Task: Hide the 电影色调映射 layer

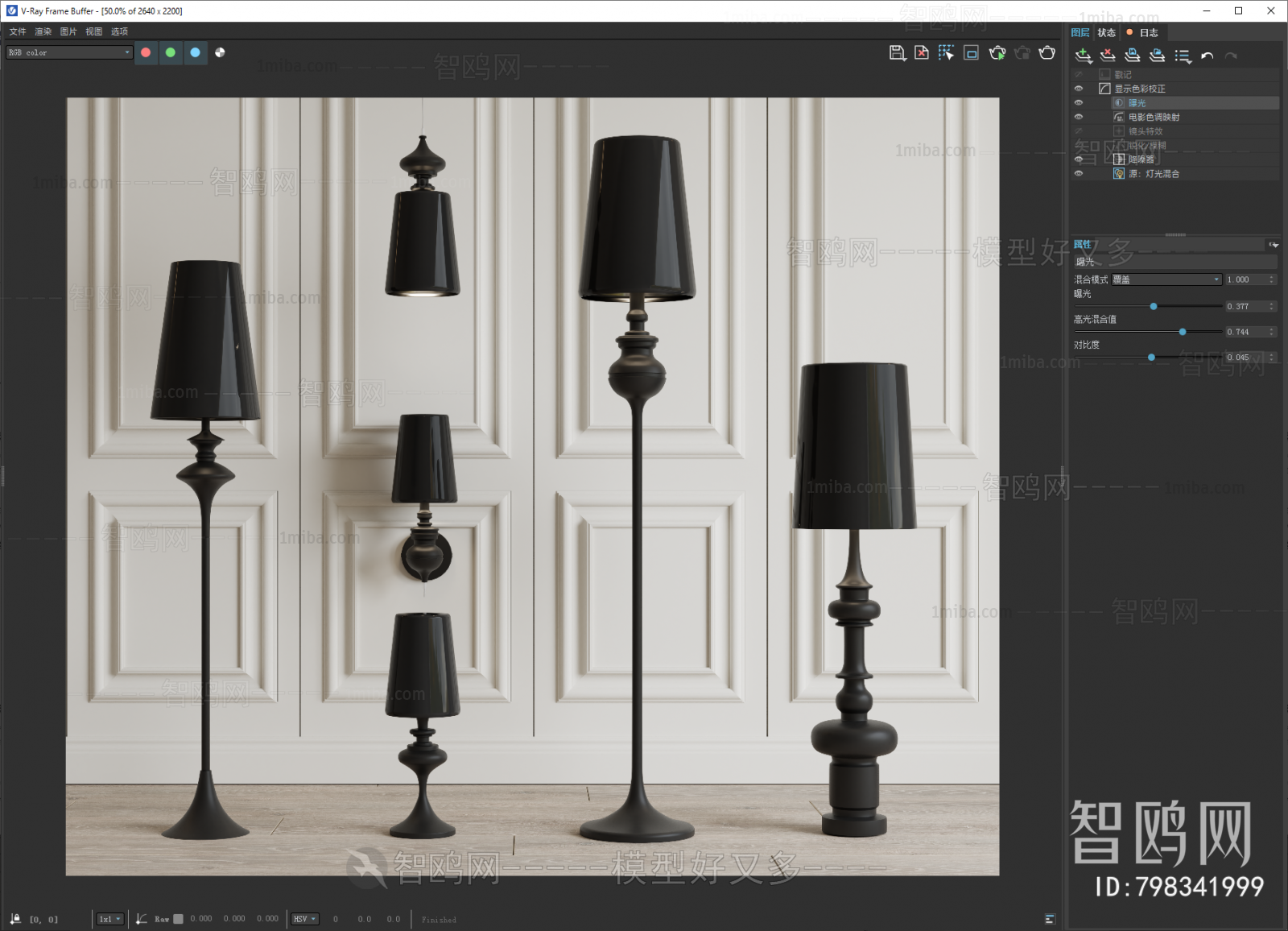Action: click(x=1079, y=117)
